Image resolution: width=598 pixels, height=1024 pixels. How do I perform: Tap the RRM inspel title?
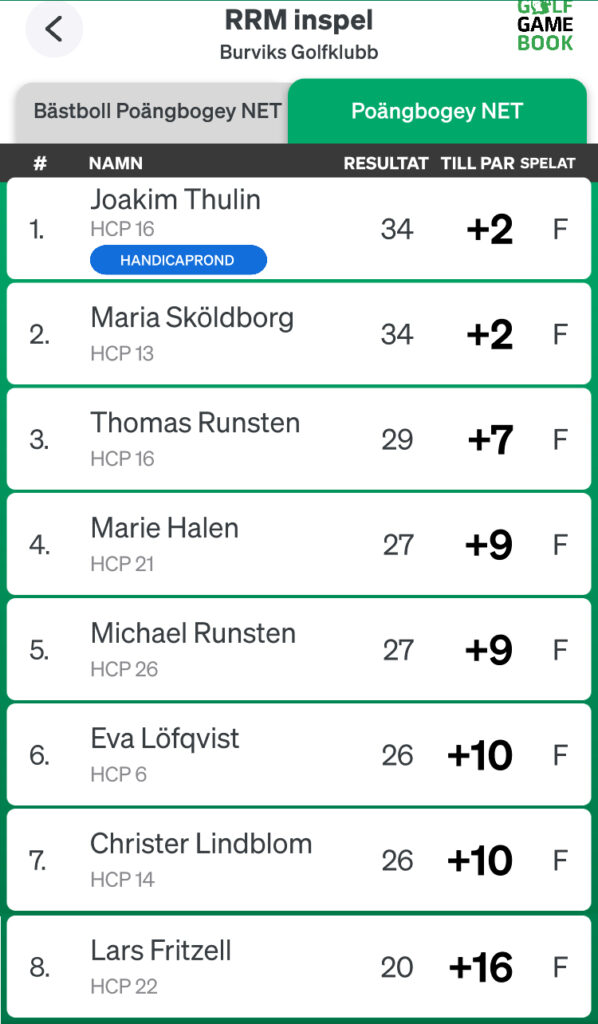tap(299, 20)
